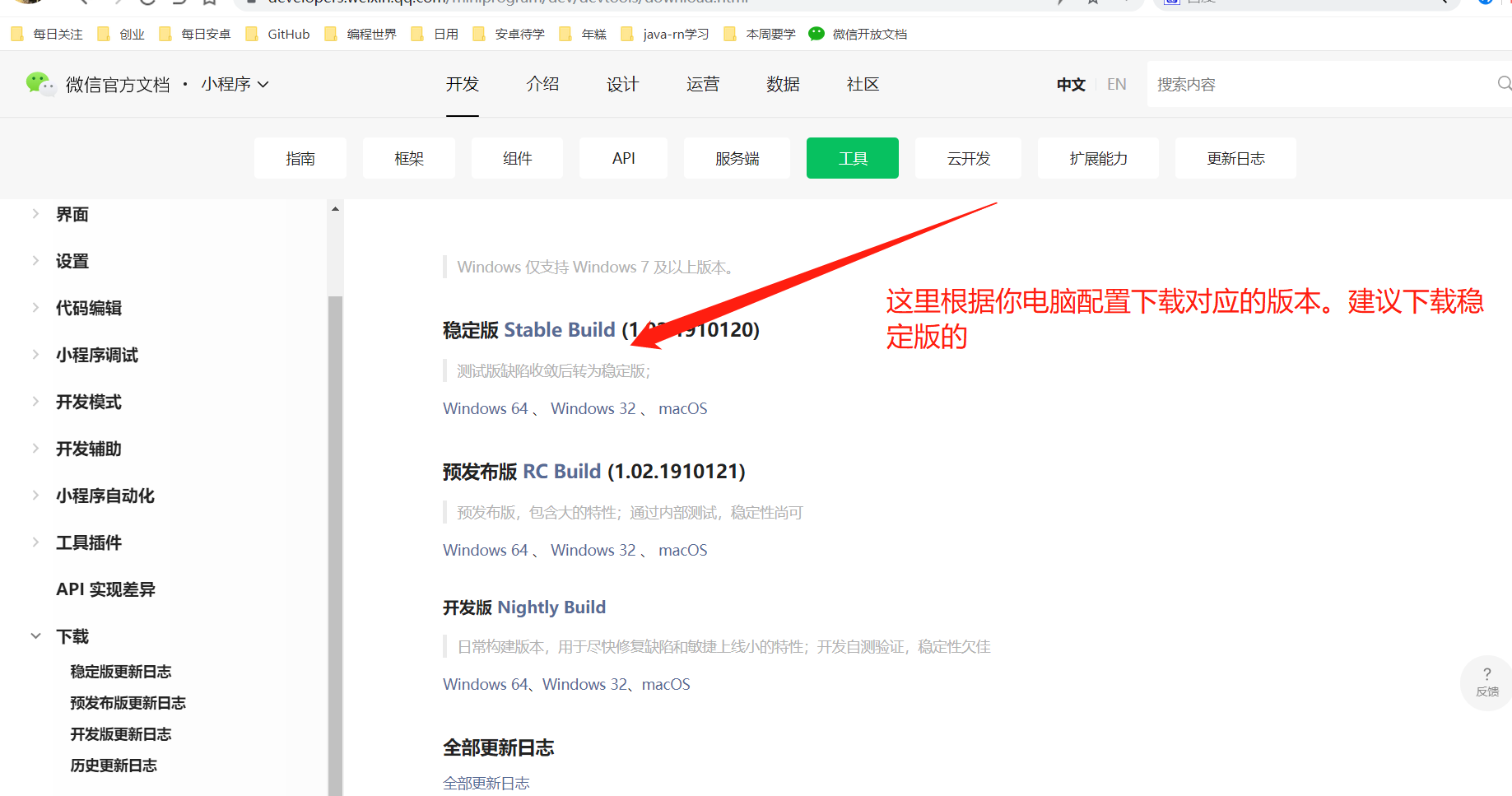The height and width of the screenshot is (796, 1512).
Task: Download RC Build Windows 32
Action: (x=593, y=550)
